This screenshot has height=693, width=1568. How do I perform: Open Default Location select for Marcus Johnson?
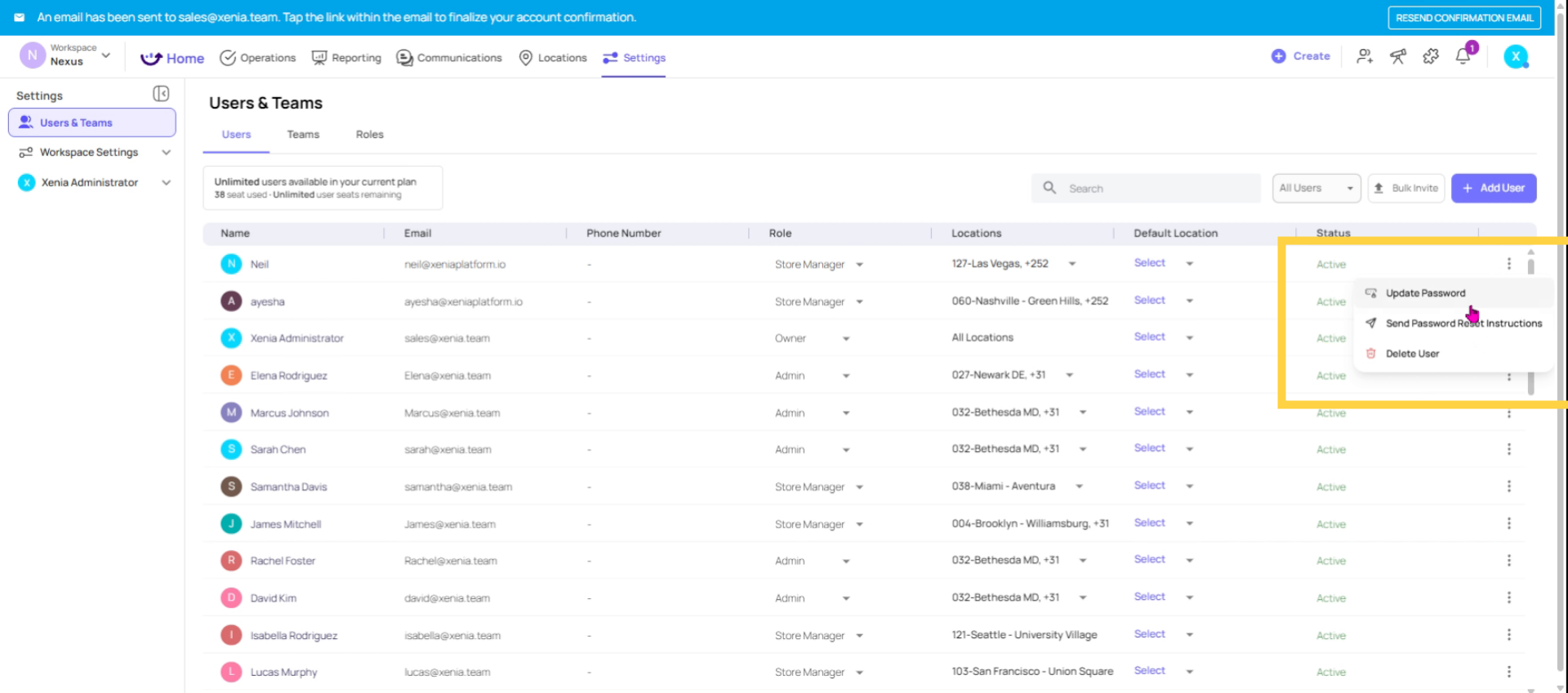[x=1163, y=412]
